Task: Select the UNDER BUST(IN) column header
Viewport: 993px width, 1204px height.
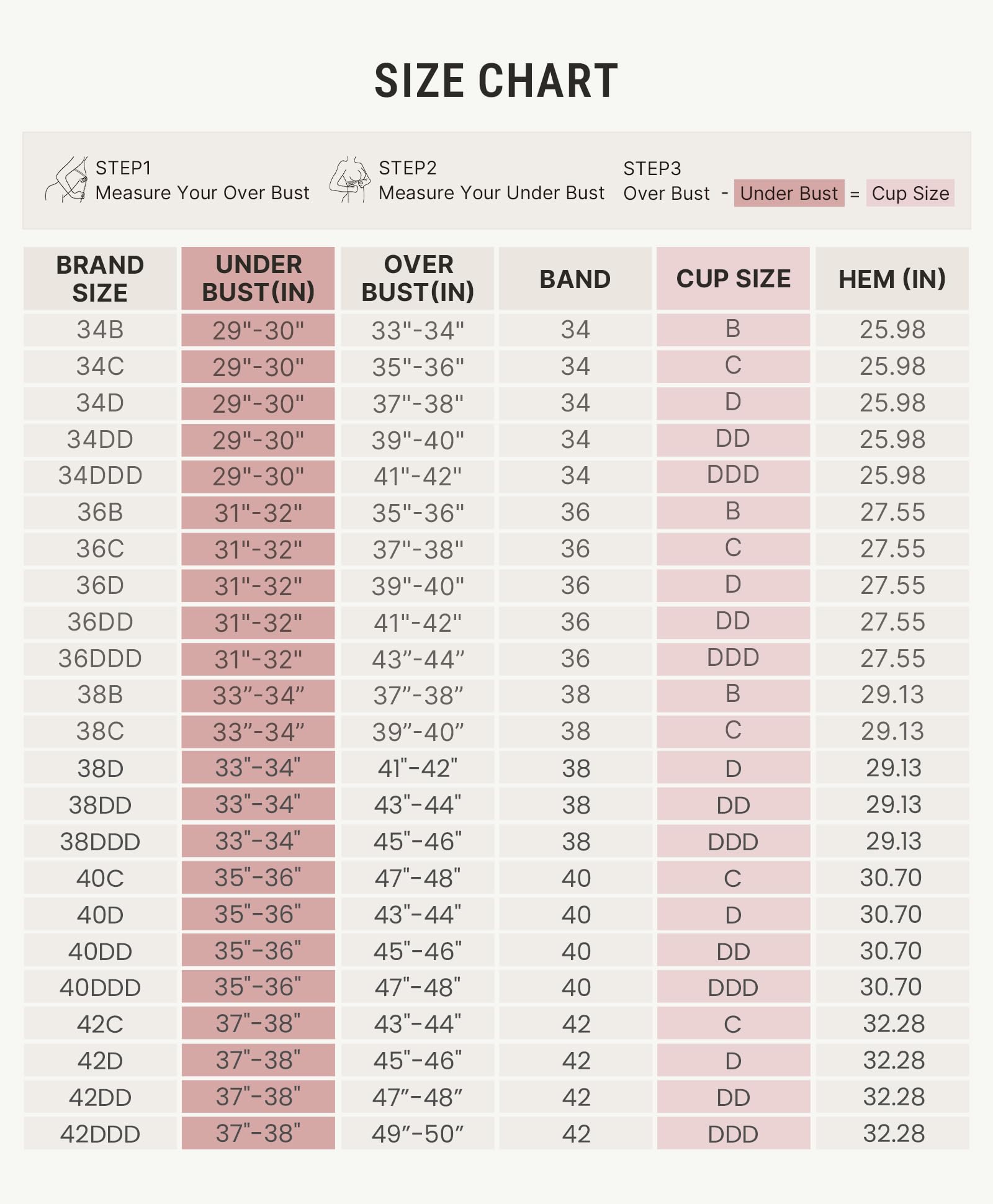Action: click(258, 279)
